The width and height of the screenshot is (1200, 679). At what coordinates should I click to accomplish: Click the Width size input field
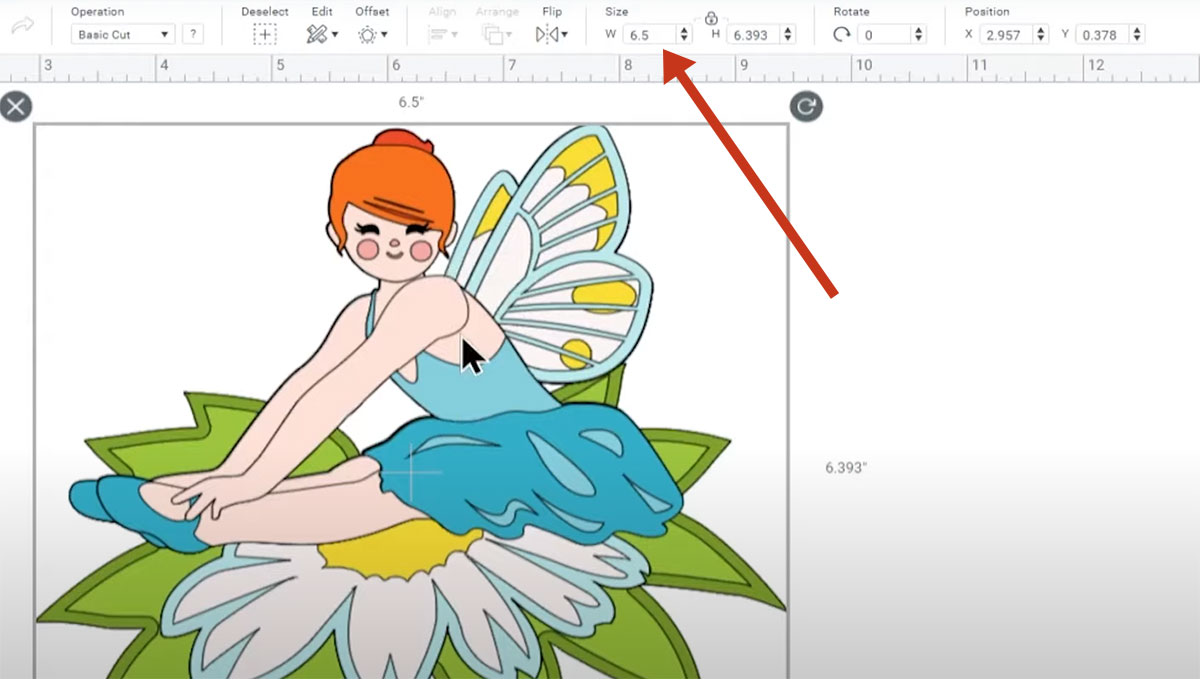coord(648,35)
